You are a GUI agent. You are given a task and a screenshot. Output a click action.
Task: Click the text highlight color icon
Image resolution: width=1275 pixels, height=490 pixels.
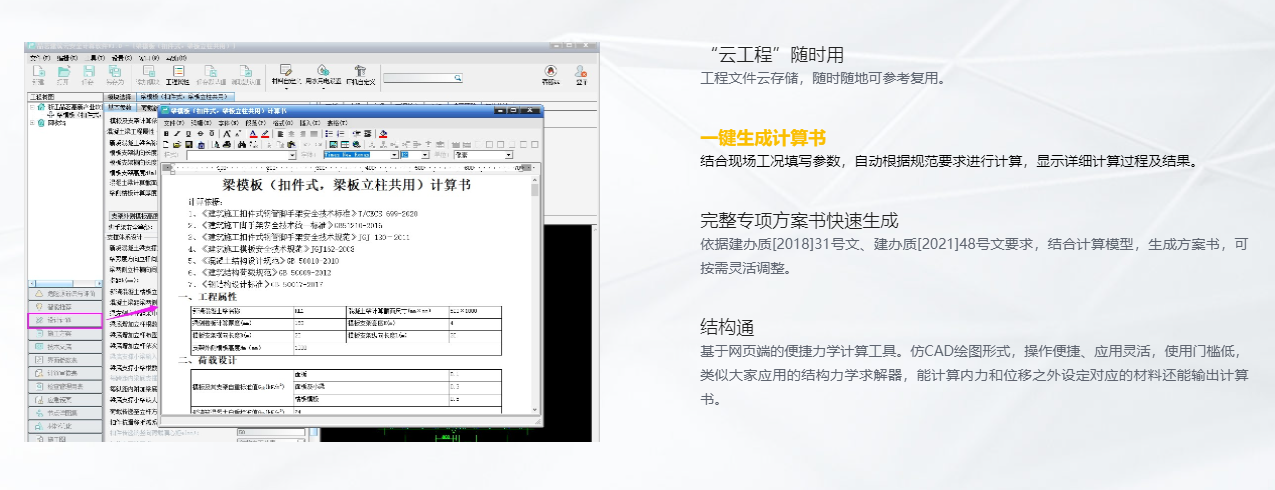pos(265,134)
